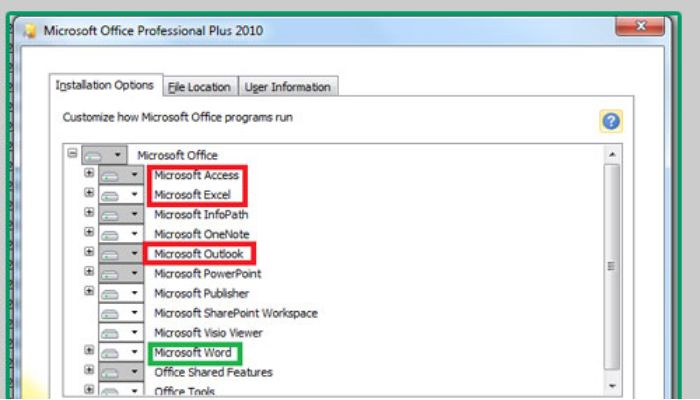
Task: Select the Microsoft Office tree label
Action: pos(177,155)
